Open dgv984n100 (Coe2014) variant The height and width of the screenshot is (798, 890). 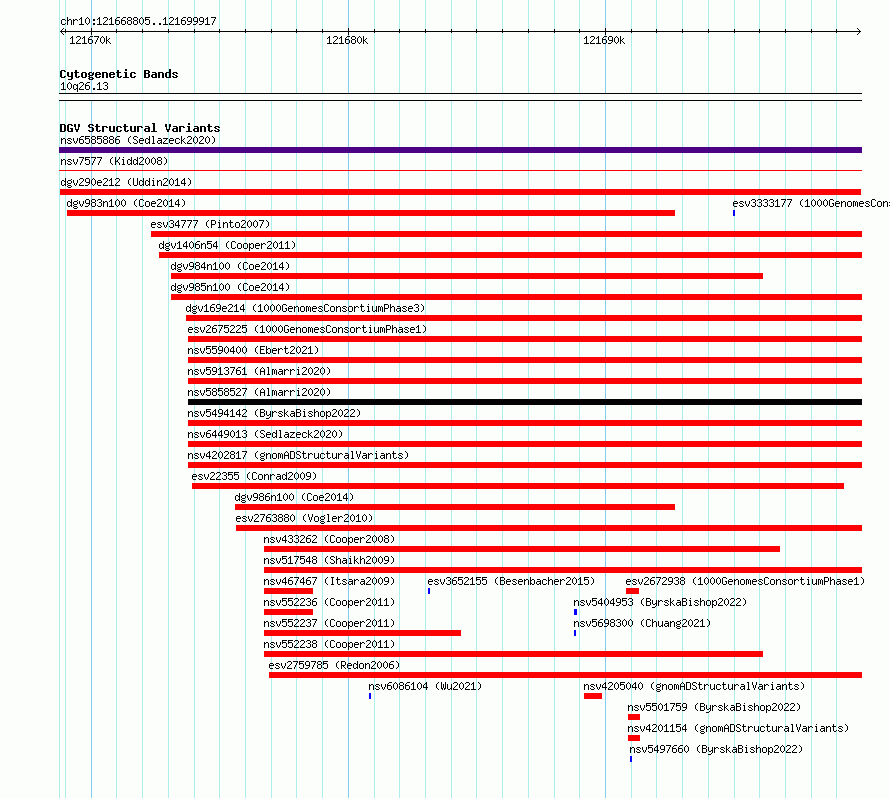[x=230, y=266]
